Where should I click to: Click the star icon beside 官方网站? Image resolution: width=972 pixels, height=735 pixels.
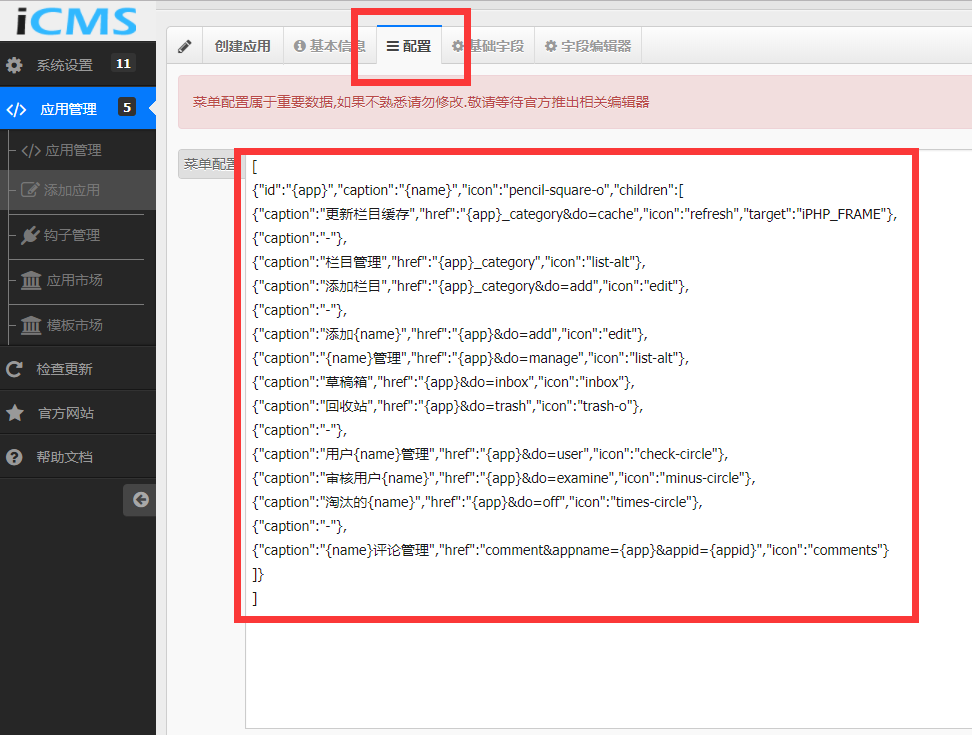click(15, 413)
